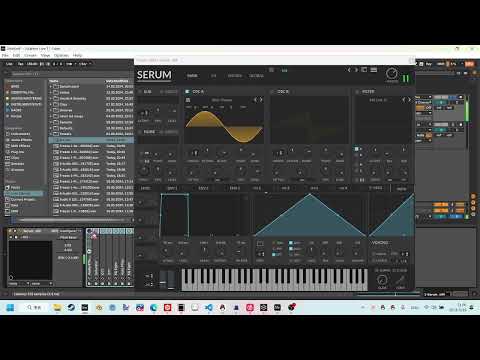Screen dimensions: 480x360
Task: Open Visual Studio Code from the taskbar
Action: click(209, 307)
